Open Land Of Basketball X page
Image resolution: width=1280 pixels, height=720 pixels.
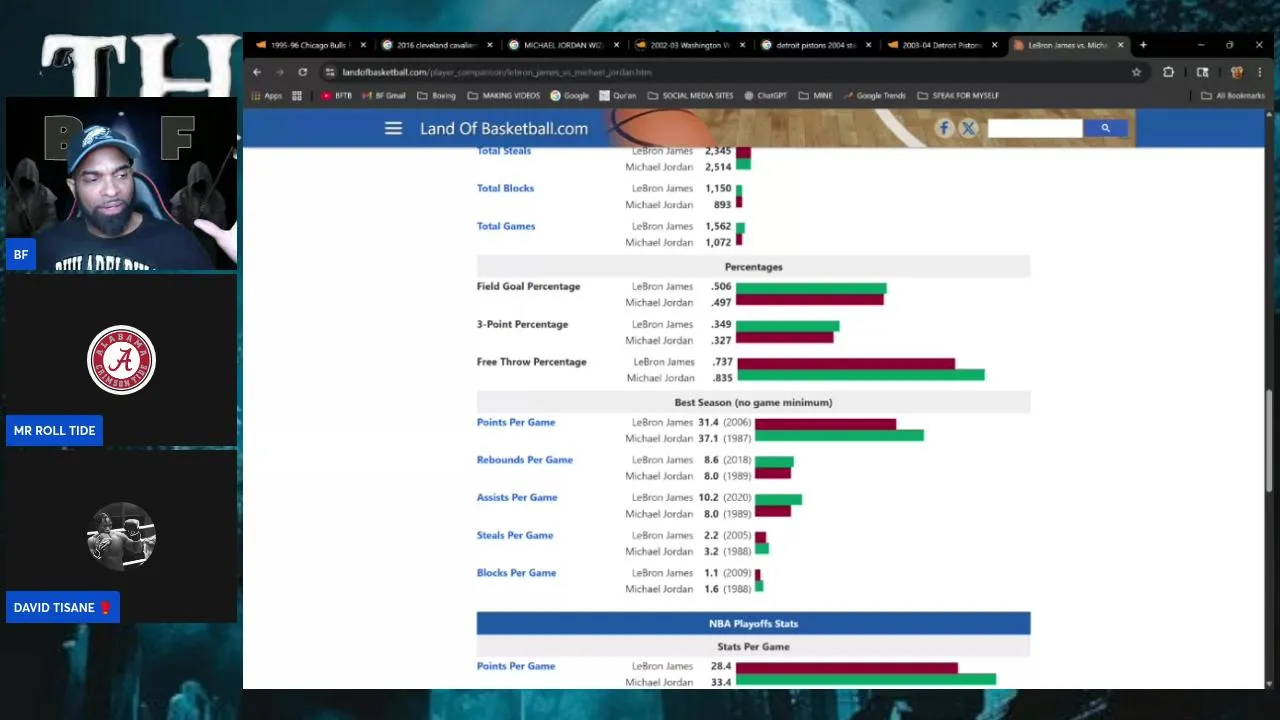[968, 128]
